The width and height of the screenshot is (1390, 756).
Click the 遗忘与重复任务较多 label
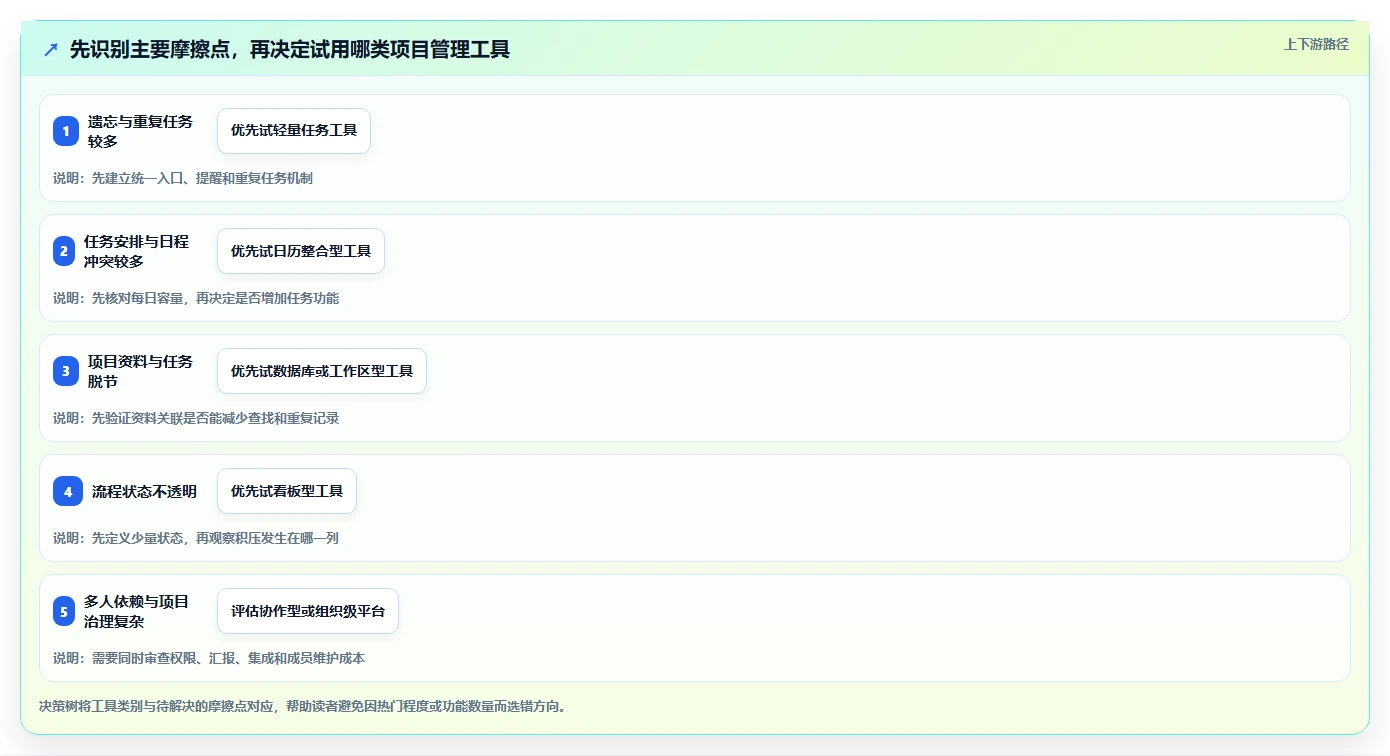(140, 131)
